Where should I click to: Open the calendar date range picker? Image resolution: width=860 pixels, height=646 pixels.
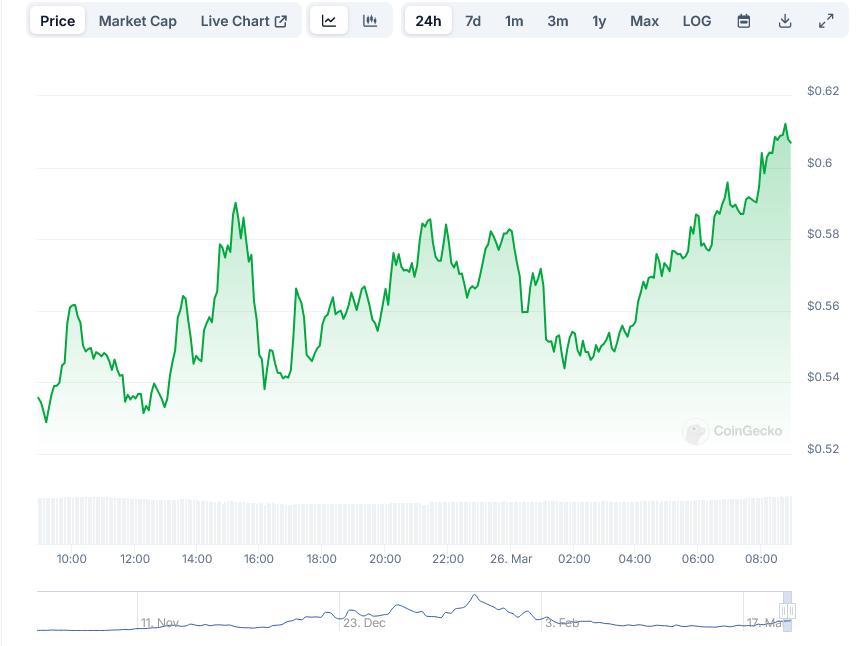pos(743,21)
